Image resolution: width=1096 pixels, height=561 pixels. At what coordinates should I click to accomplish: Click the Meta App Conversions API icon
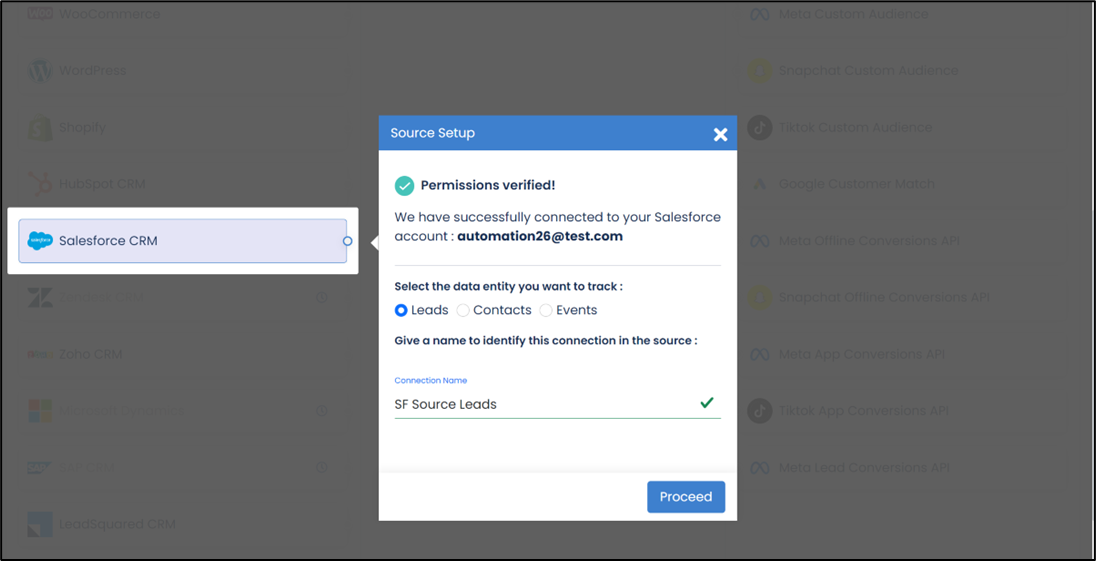click(760, 354)
